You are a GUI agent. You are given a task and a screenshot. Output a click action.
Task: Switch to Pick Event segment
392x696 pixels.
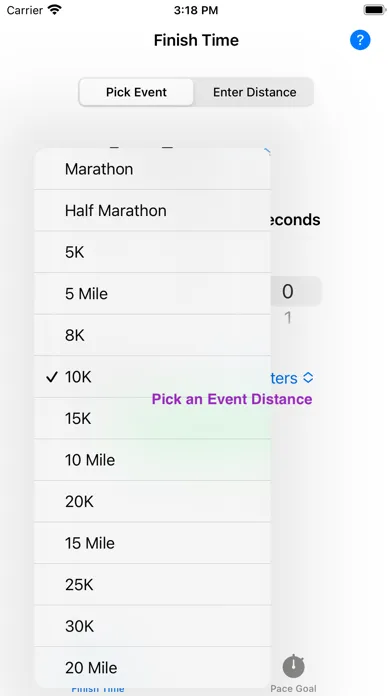pyautogui.click(x=136, y=92)
